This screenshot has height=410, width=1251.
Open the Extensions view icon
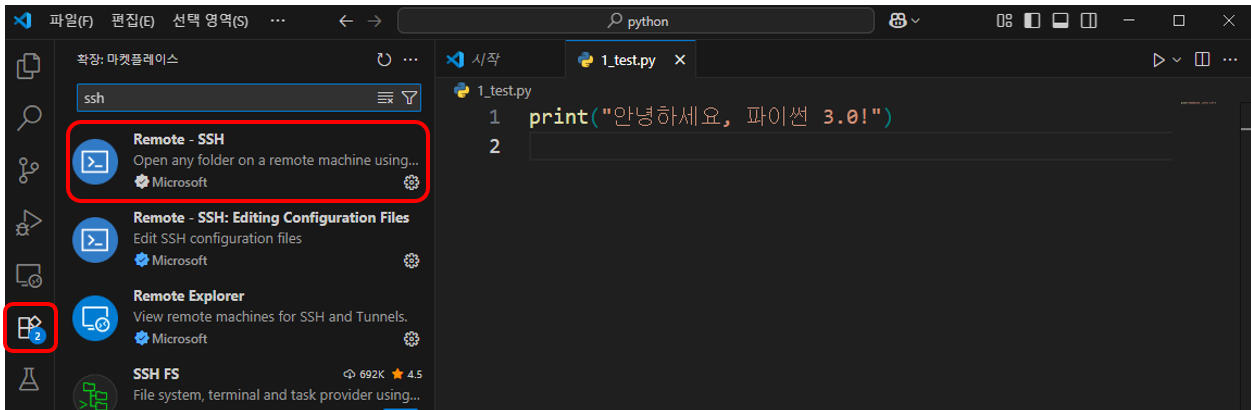tap(29, 328)
